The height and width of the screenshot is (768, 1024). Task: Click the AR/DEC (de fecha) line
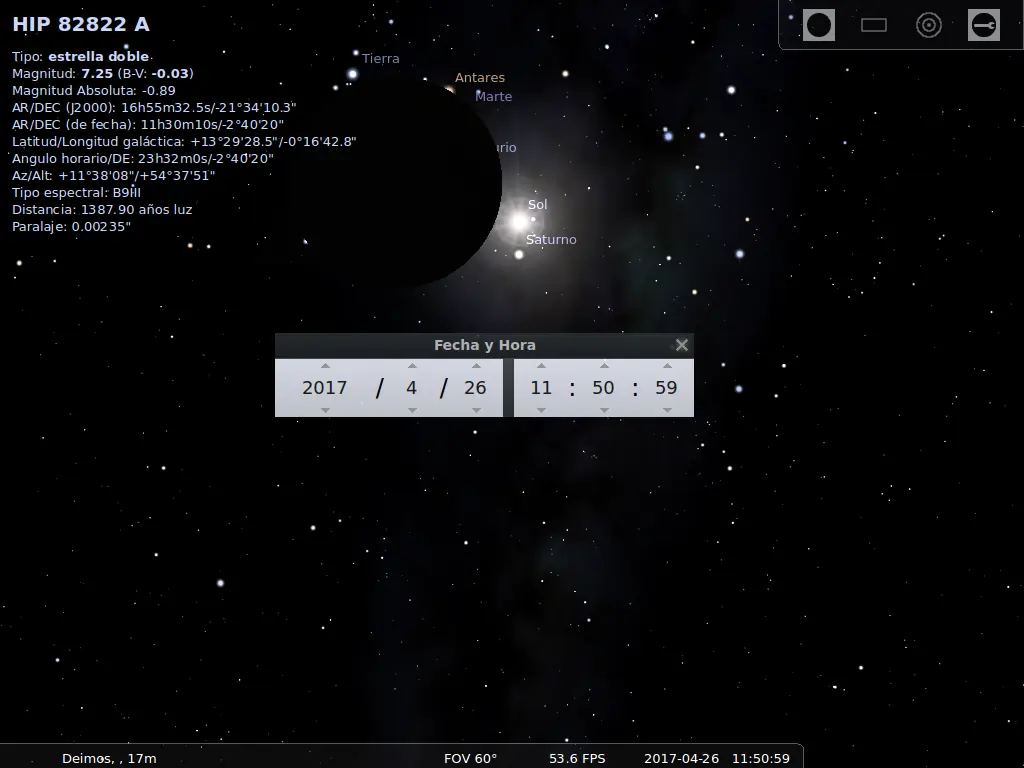[x=148, y=124]
